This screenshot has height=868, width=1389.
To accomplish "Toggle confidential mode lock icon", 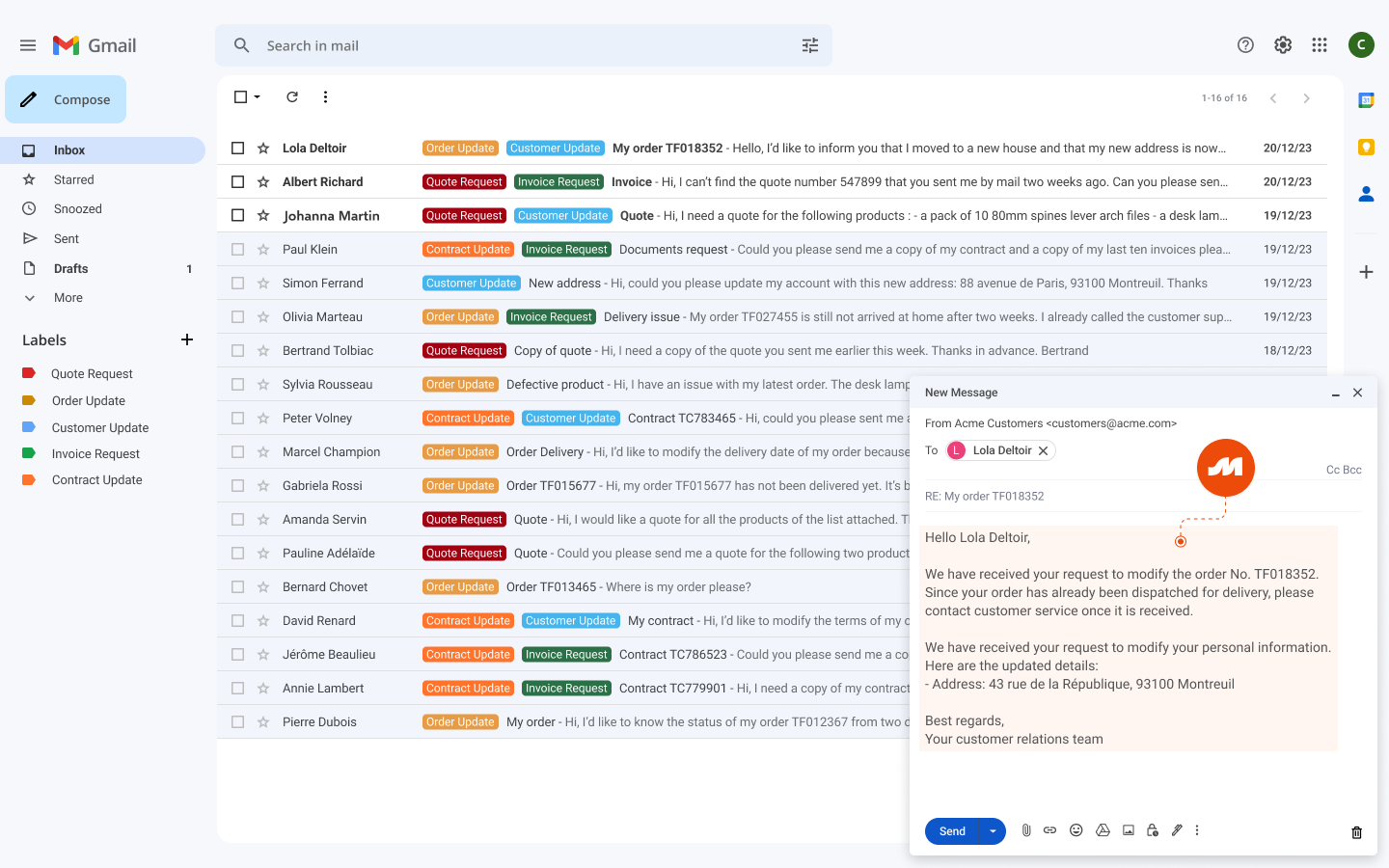I will tap(1153, 830).
